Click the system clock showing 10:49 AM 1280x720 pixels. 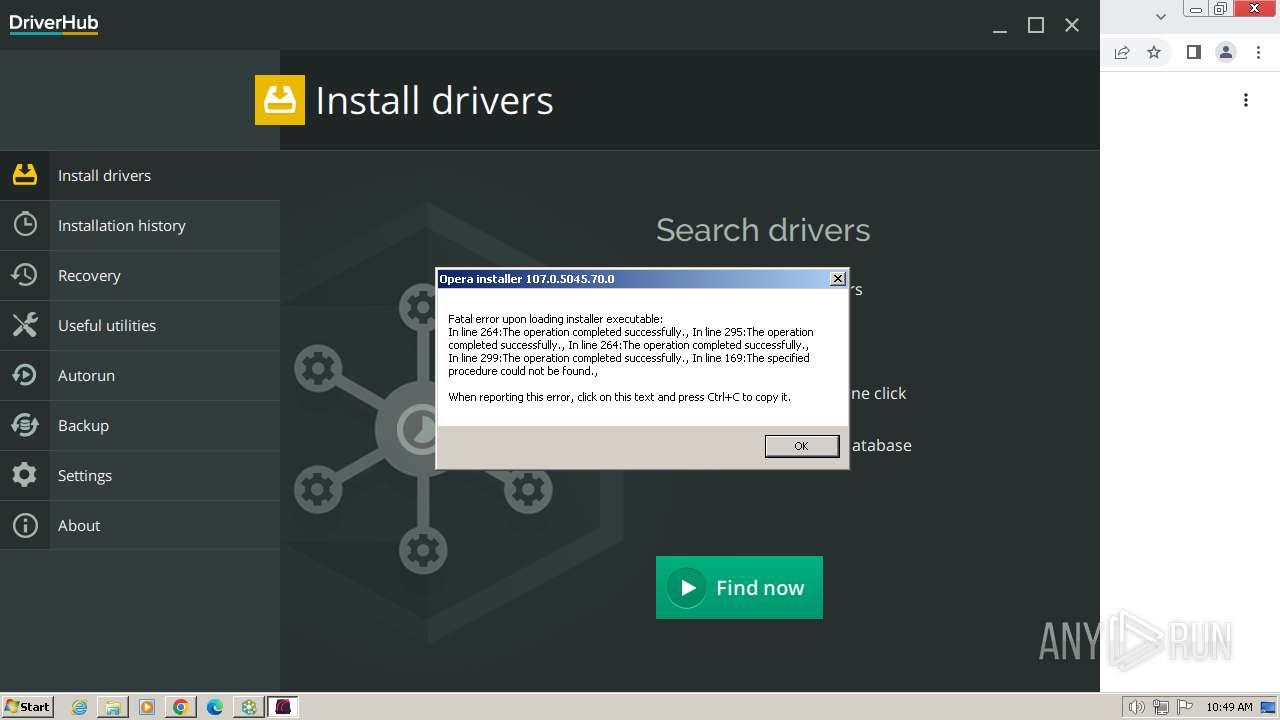point(1229,707)
